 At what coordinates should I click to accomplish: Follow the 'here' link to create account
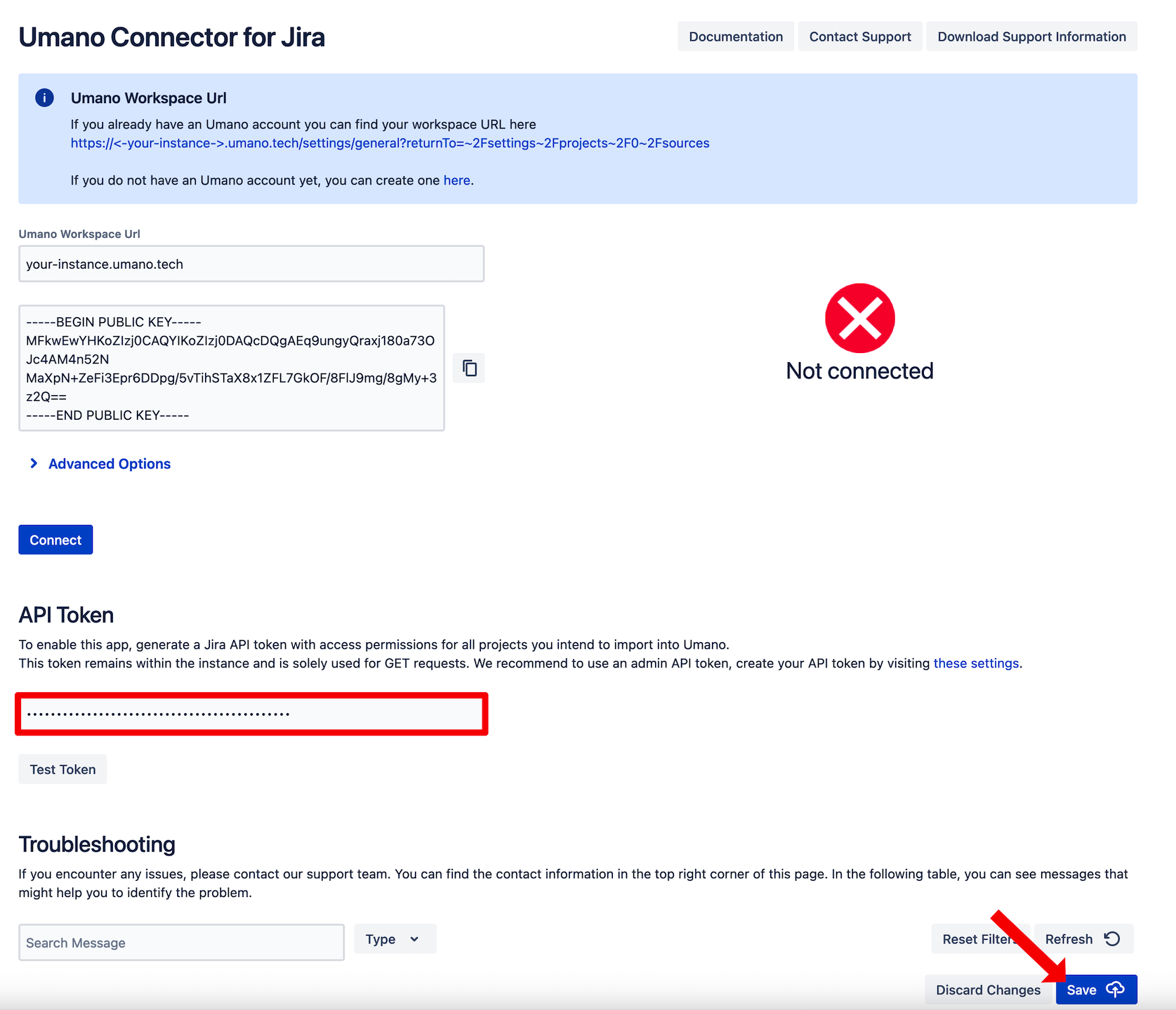tap(456, 180)
